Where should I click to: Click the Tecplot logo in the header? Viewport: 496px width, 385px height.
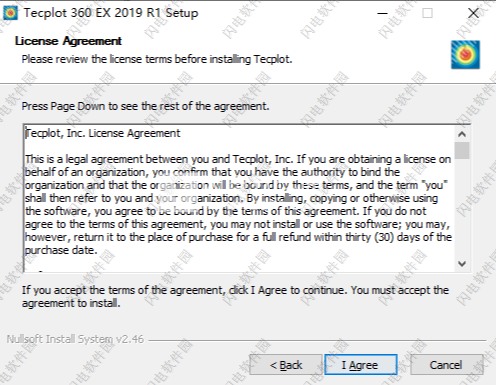click(465, 55)
